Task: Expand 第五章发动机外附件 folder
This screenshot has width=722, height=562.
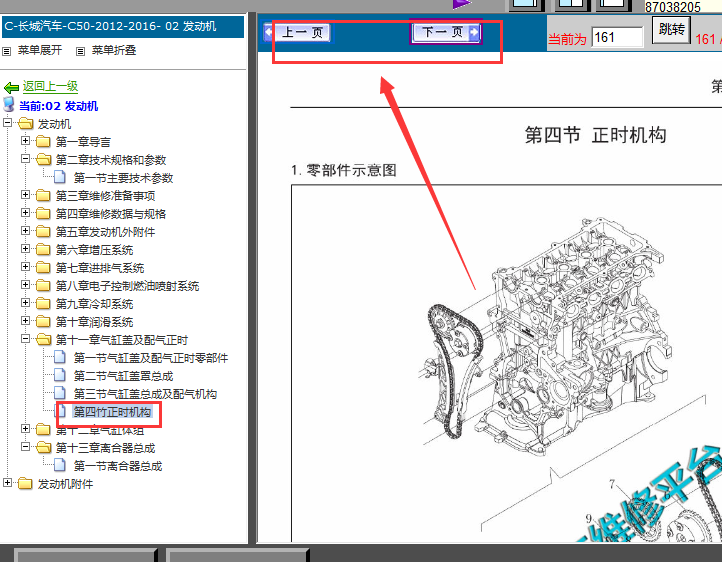Action: click(25, 231)
